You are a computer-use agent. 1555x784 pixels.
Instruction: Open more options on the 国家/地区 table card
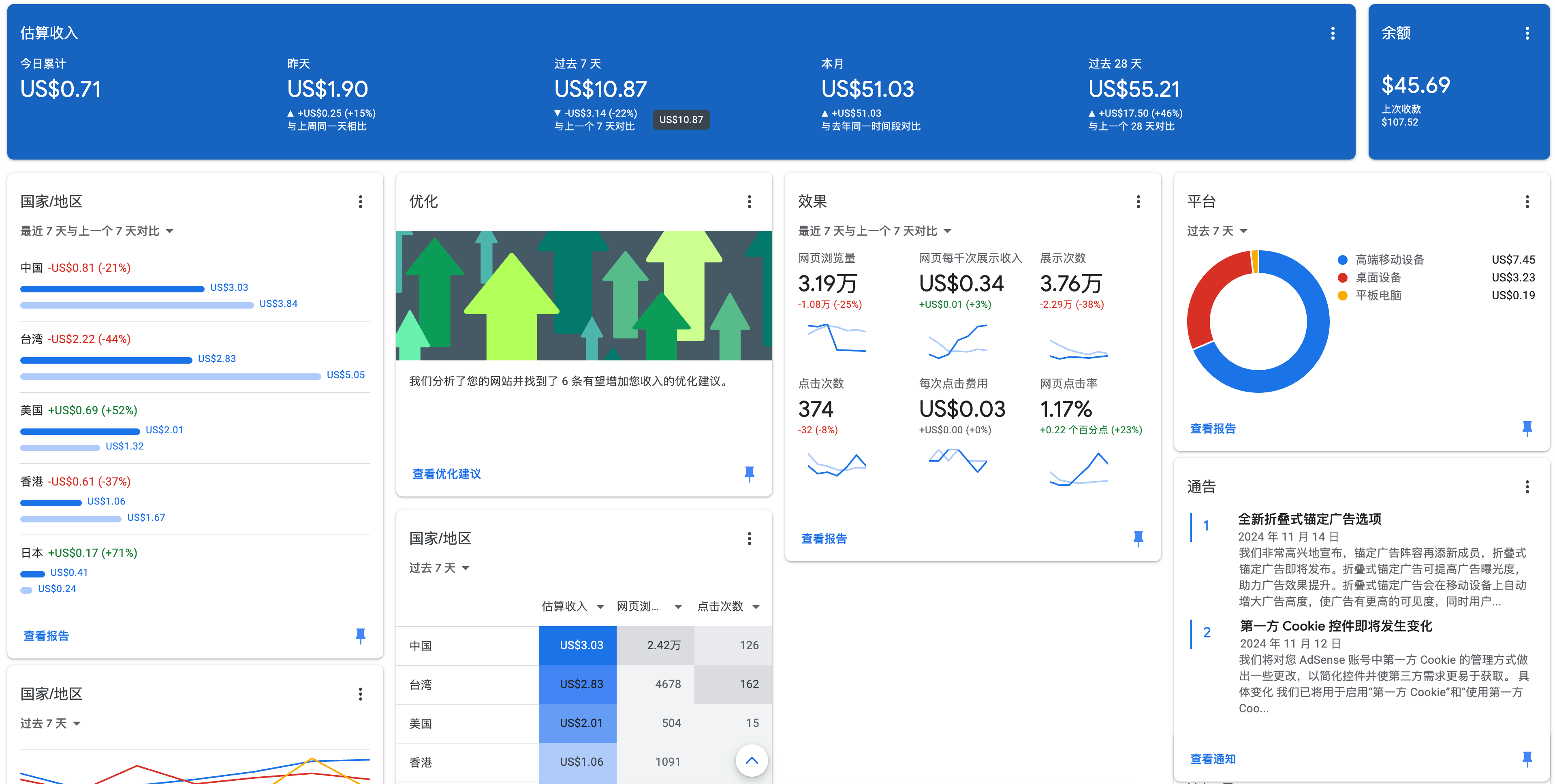[749, 538]
